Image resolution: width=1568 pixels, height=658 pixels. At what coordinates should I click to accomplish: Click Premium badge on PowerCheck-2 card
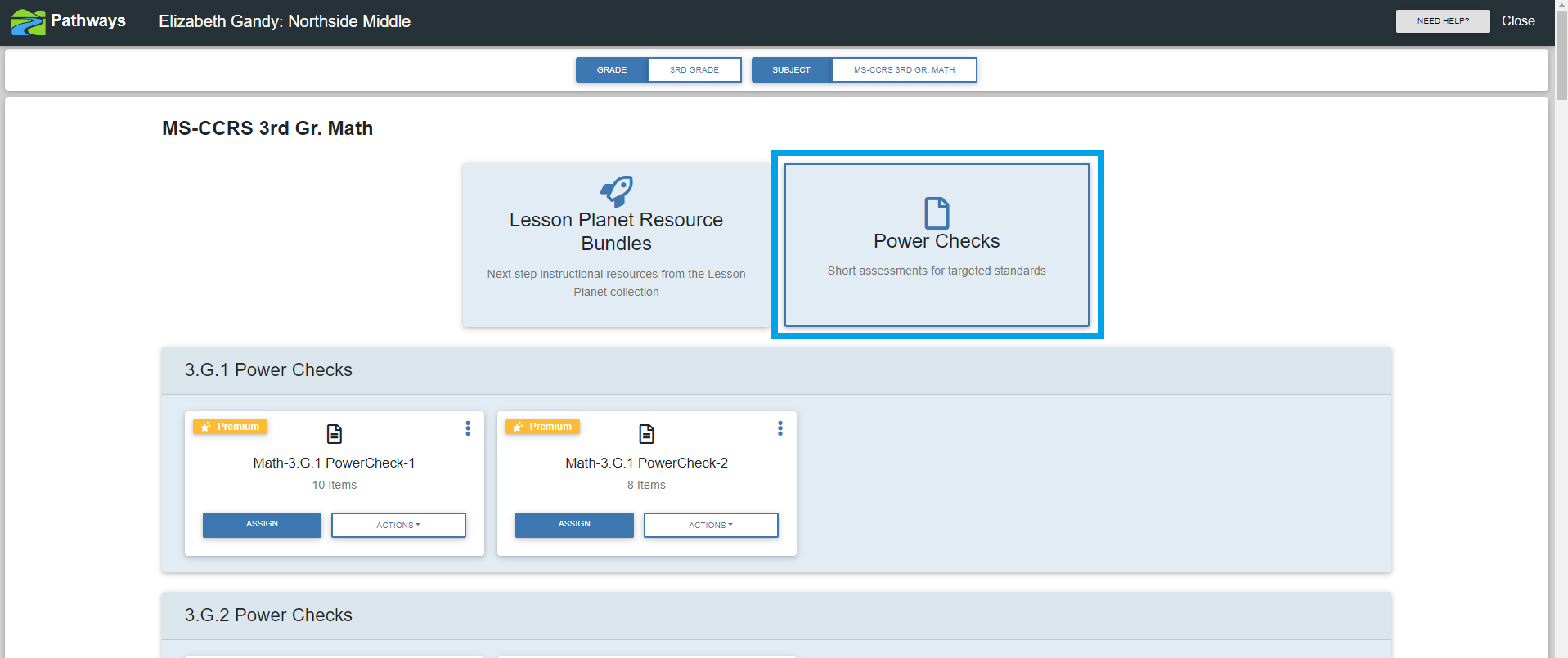tap(542, 427)
